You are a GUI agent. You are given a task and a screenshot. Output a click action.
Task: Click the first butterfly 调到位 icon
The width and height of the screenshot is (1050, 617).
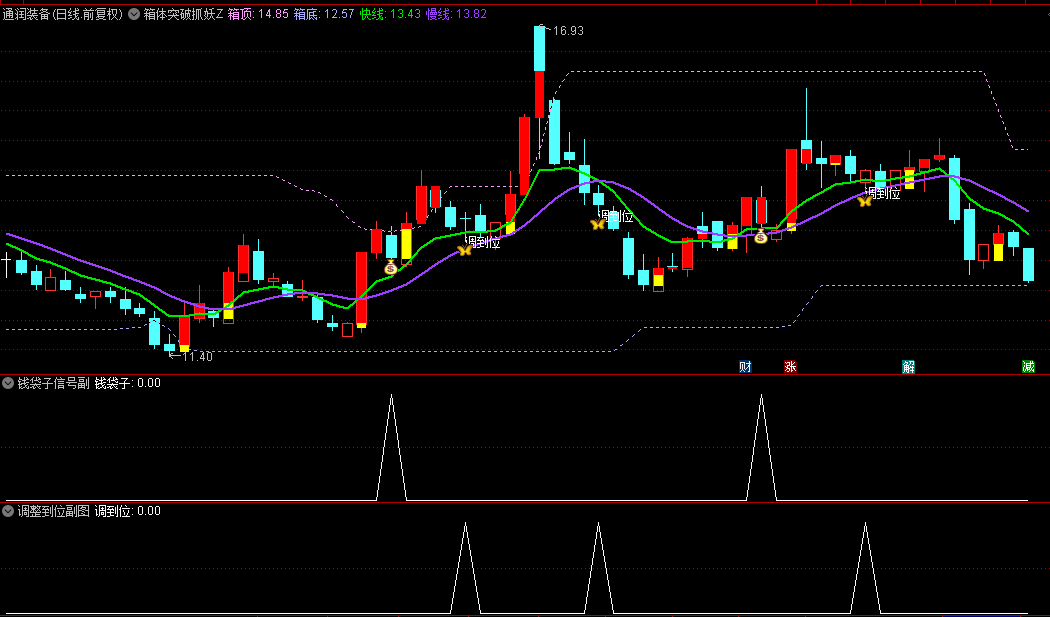[x=464, y=251]
